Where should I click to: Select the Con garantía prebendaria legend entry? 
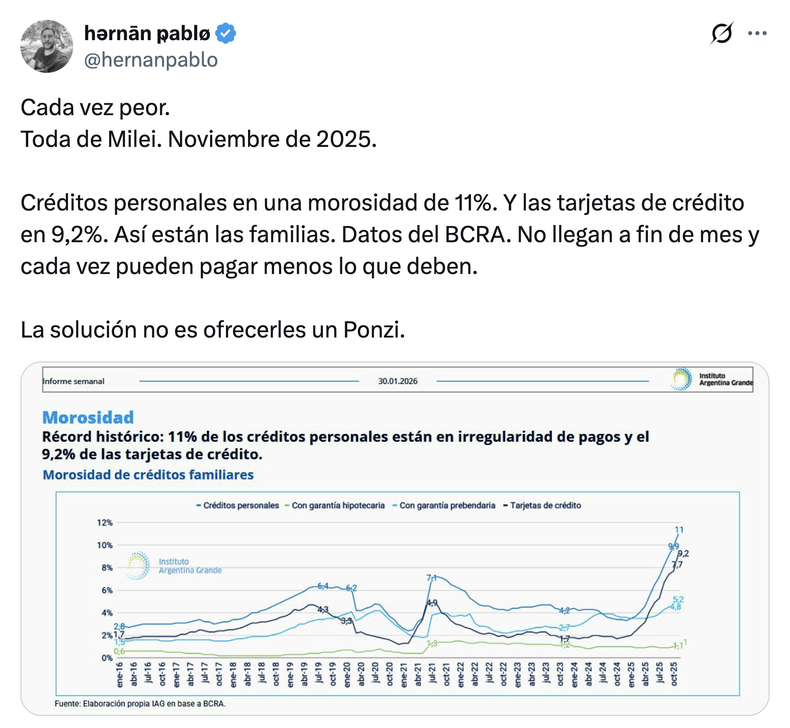444,506
